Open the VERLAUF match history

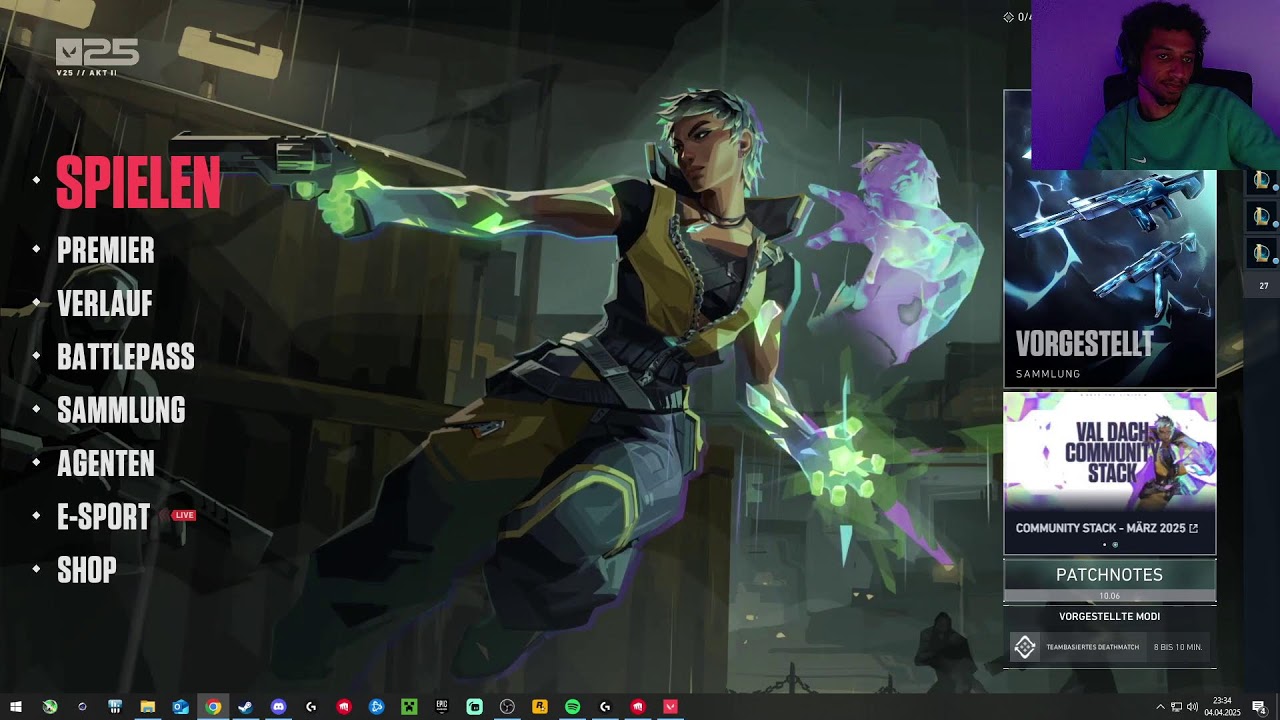[x=105, y=303]
